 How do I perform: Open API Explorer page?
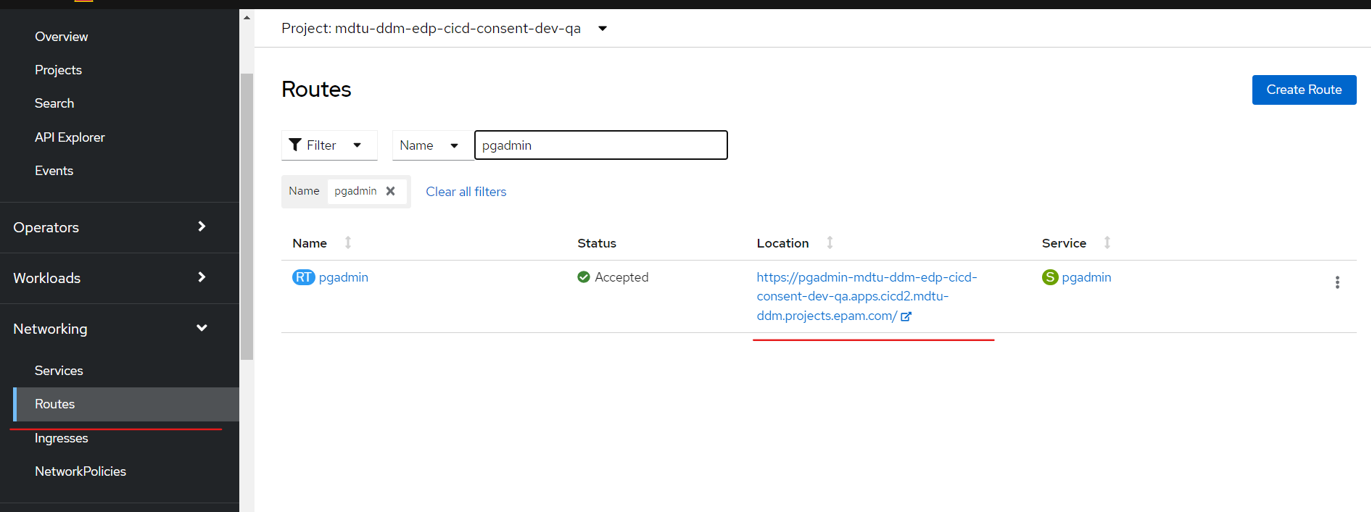click(x=69, y=137)
